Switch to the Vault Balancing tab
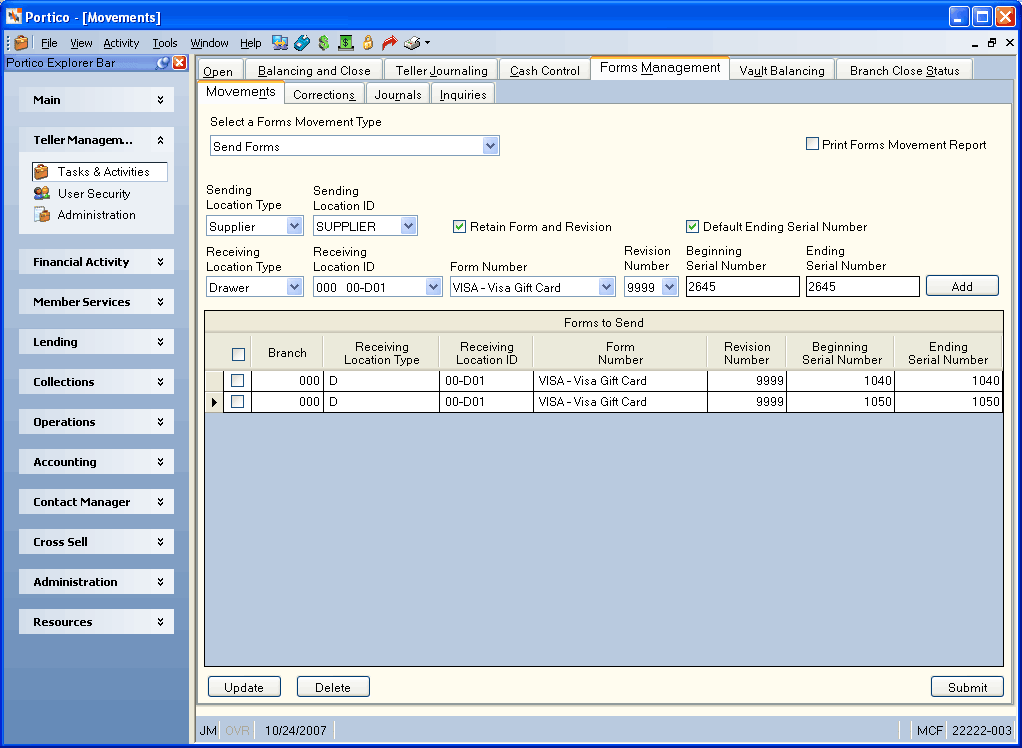The height and width of the screenshot is (748, 1022). pos(781,70)
